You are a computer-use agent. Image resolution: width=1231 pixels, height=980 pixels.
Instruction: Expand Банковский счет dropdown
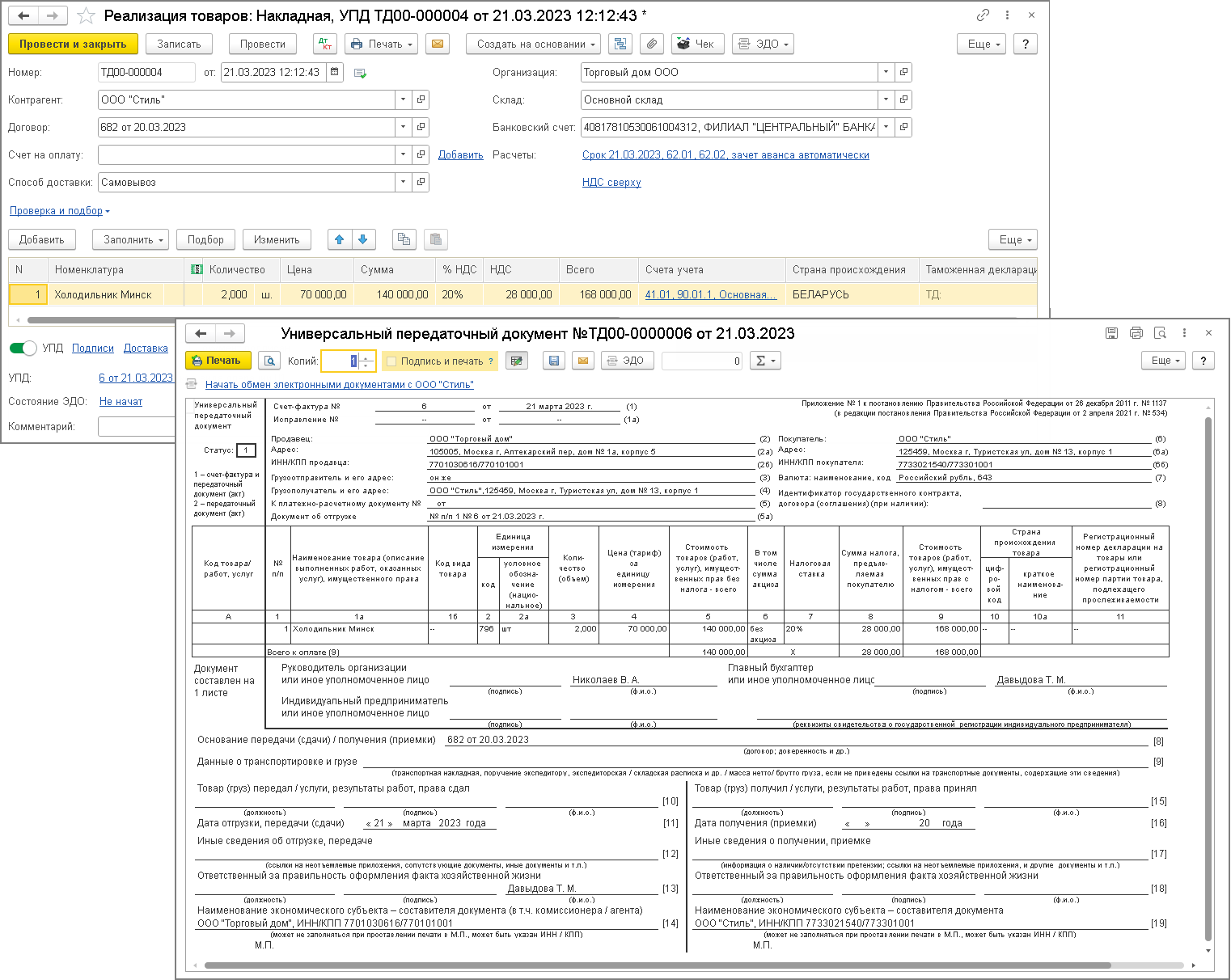coord(886,127)
